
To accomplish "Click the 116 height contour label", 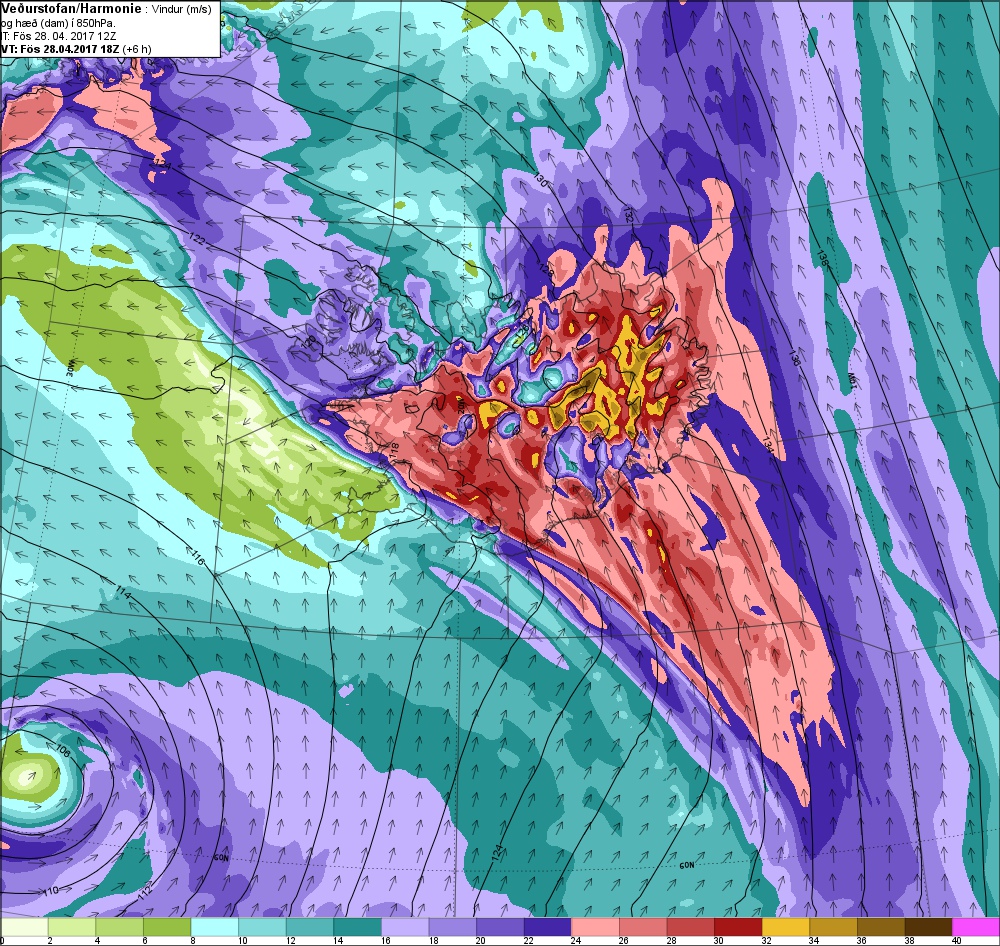I will click(x=198, y=559).
